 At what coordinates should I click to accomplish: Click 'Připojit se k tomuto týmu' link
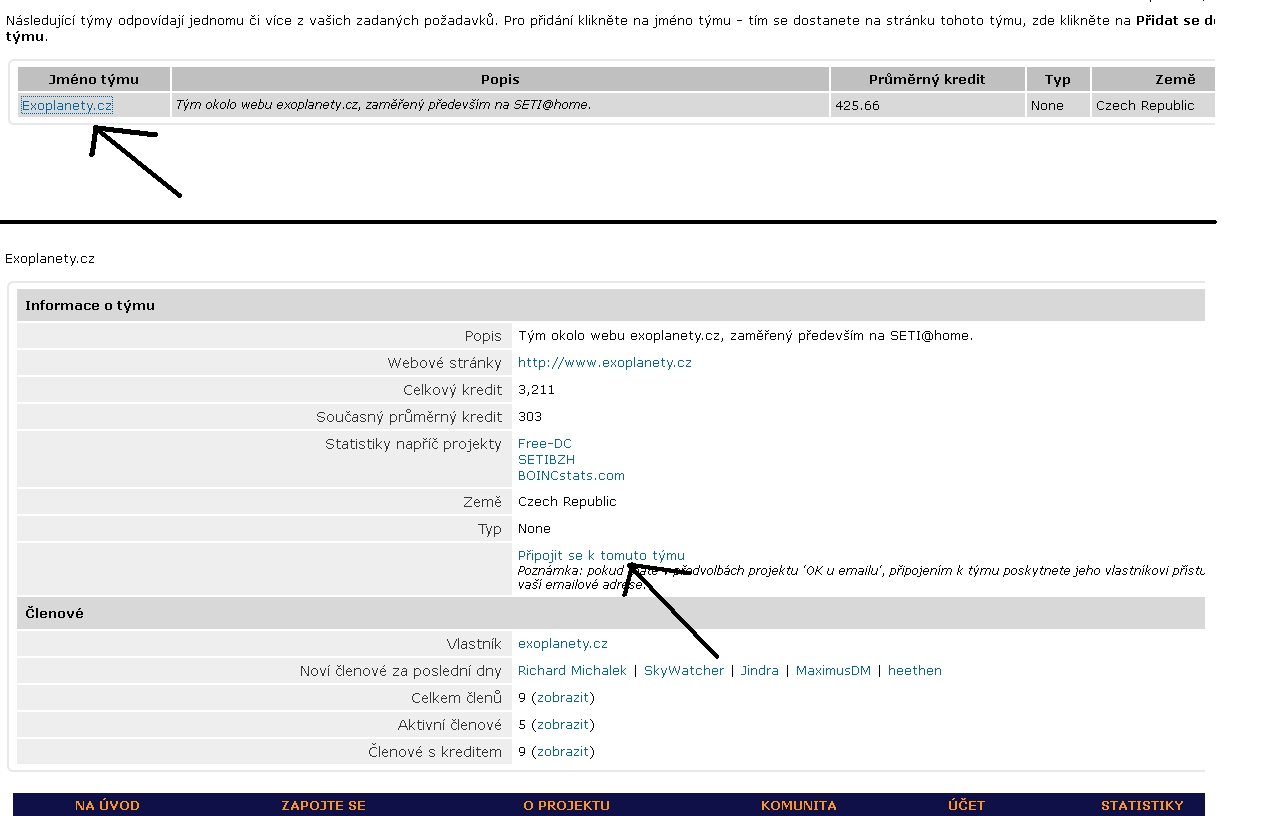point(601,555)
